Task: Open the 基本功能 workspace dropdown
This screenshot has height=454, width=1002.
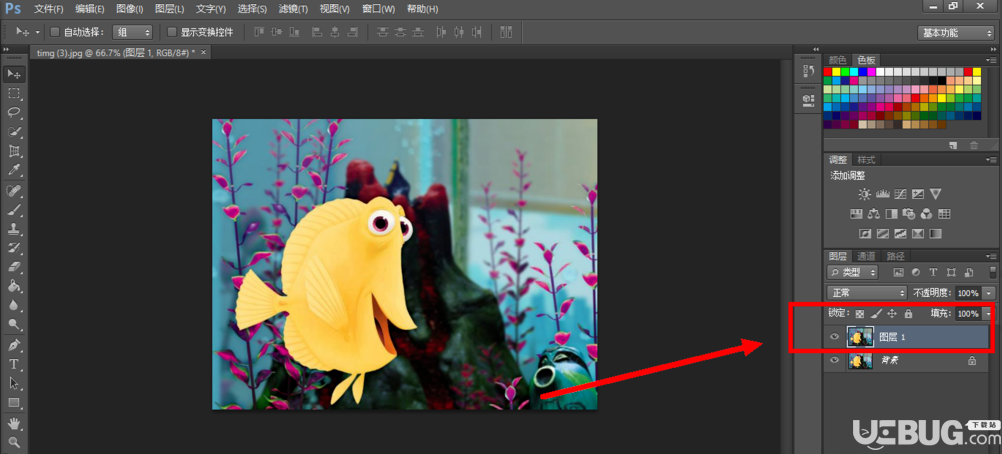Action: (955, 33)
